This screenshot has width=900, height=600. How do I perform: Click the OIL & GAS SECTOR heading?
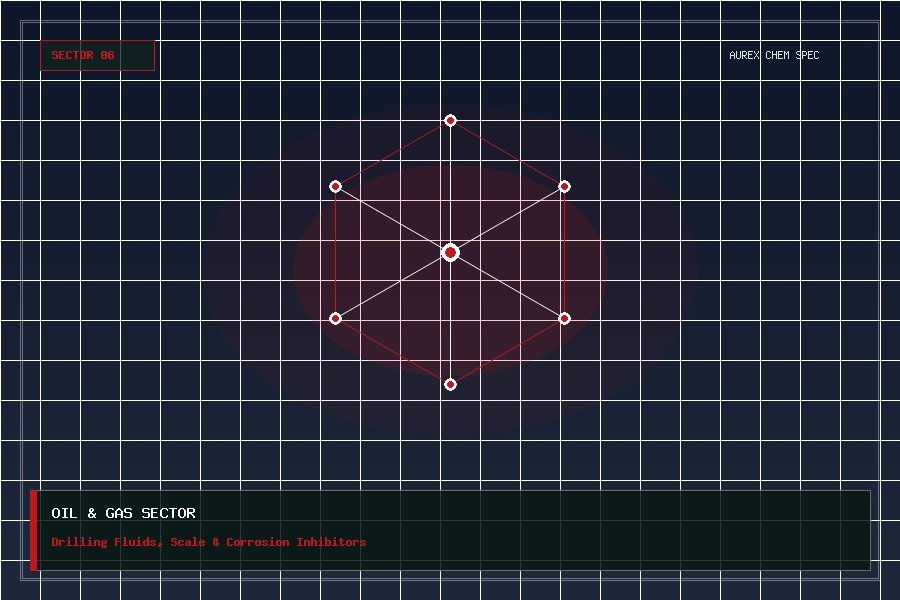coord(123,513)
